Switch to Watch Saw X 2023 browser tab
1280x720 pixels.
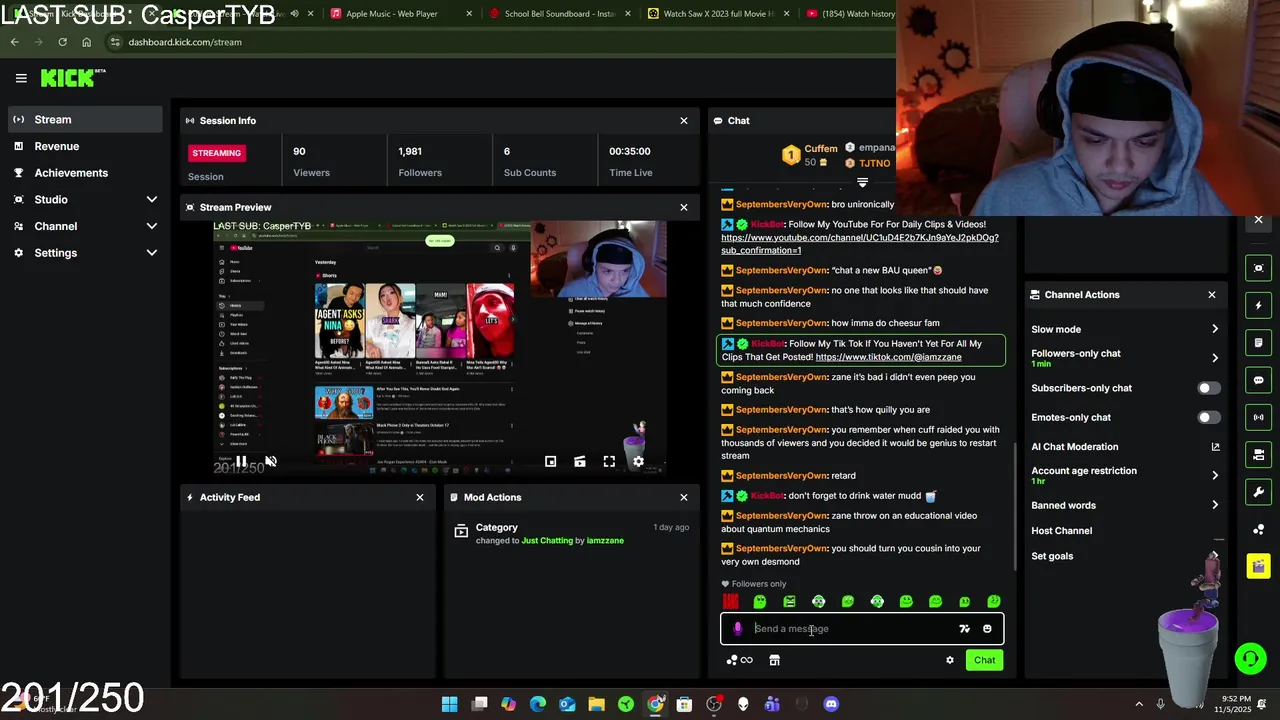tap(718, 14)
